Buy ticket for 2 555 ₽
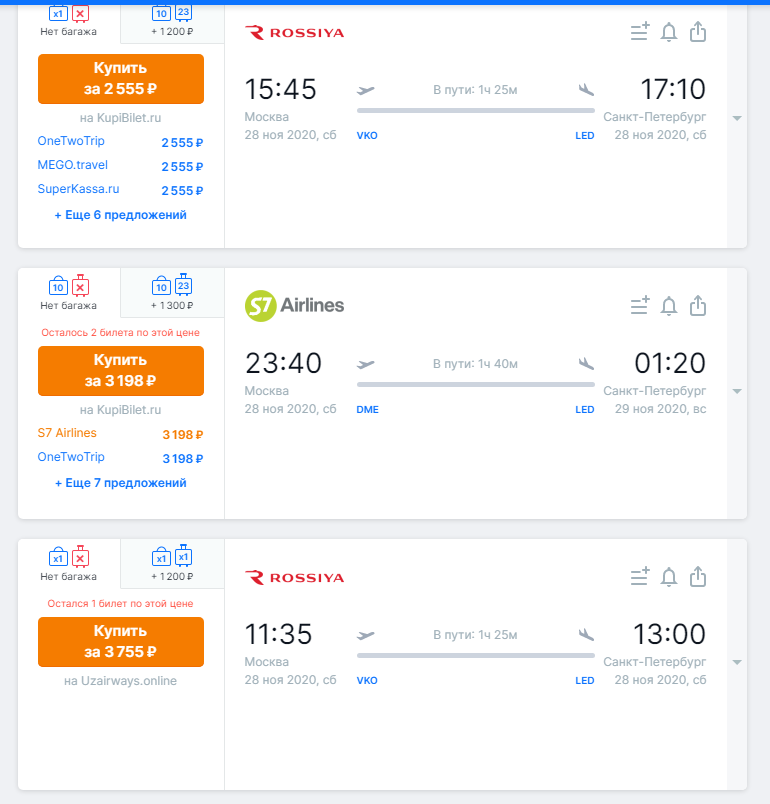 (121, 79)
